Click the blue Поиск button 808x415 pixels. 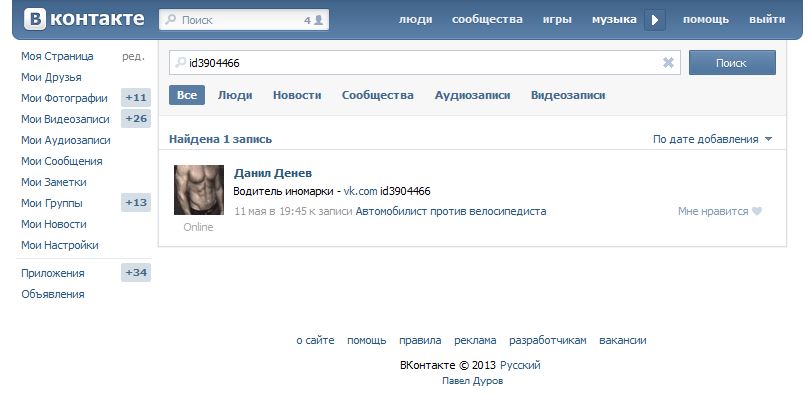click(x=732, y=63)
